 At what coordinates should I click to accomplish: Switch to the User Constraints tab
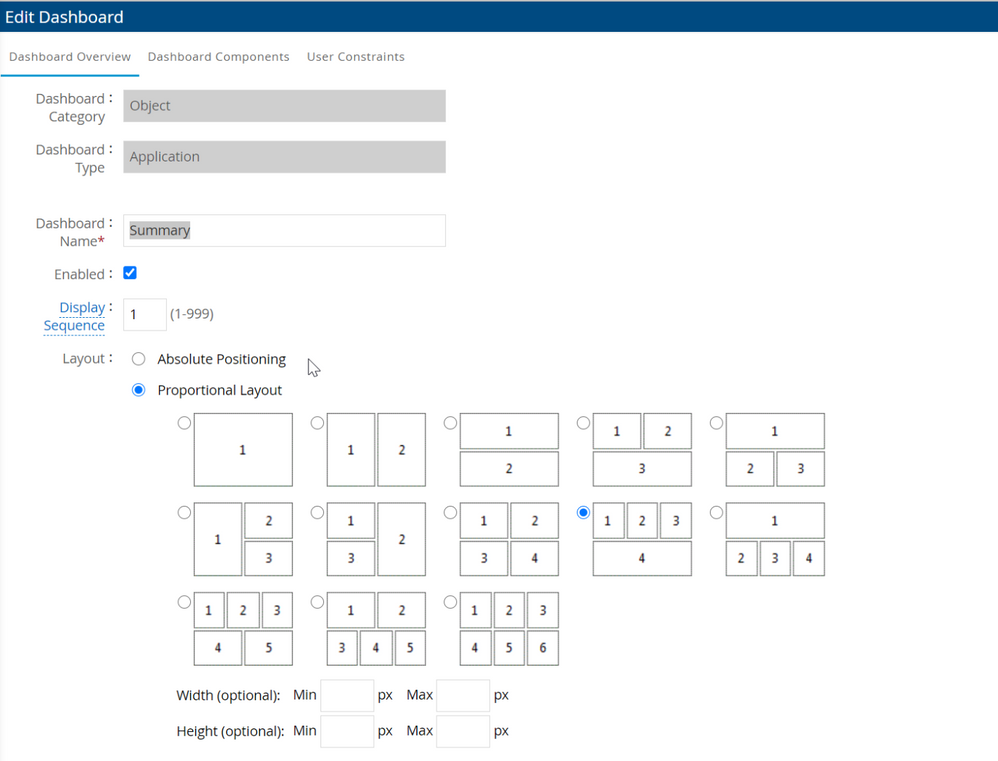[x=355, y=57]
